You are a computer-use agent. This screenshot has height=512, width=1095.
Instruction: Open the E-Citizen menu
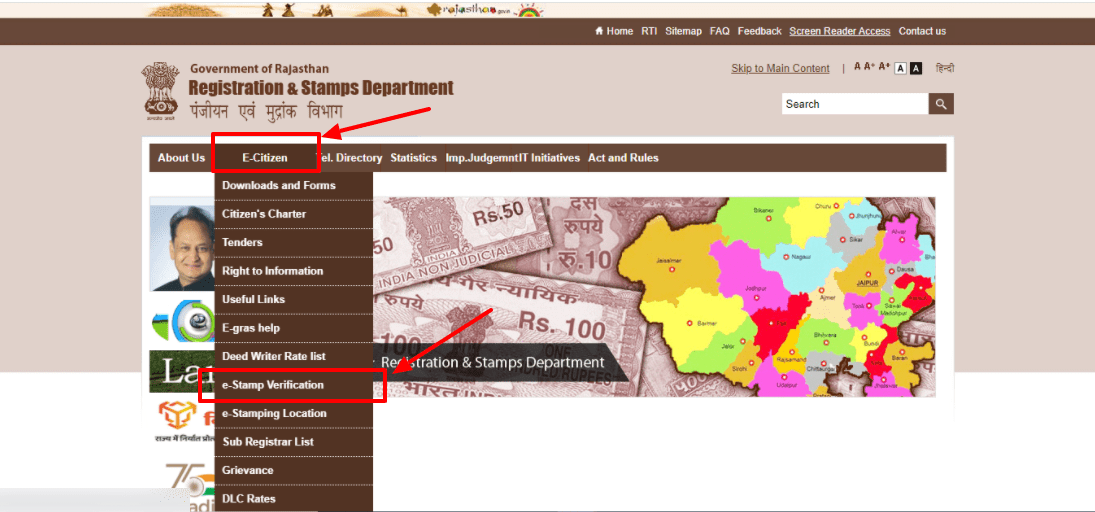click(265, 158)
